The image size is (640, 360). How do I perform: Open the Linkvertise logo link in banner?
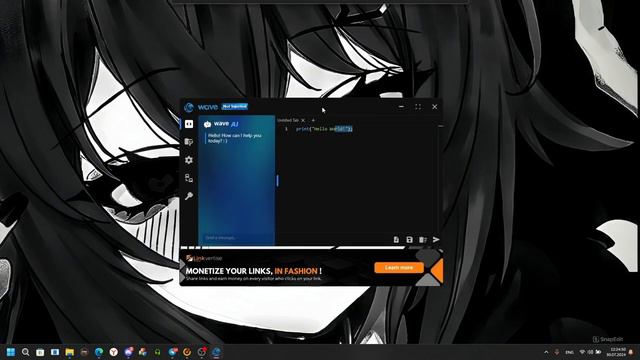(x=204, y=258)
